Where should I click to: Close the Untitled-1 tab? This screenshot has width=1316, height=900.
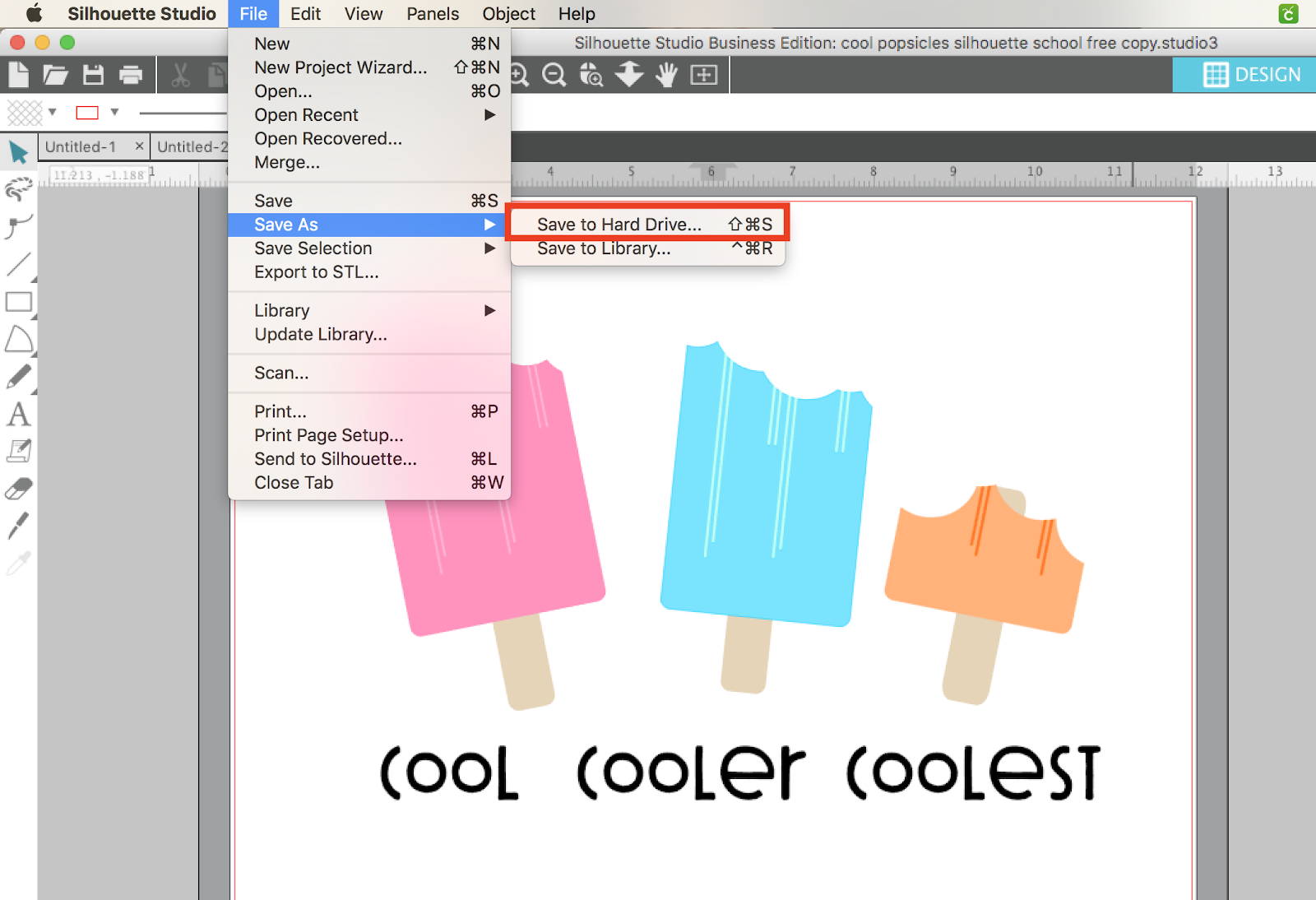coord(139,146)
